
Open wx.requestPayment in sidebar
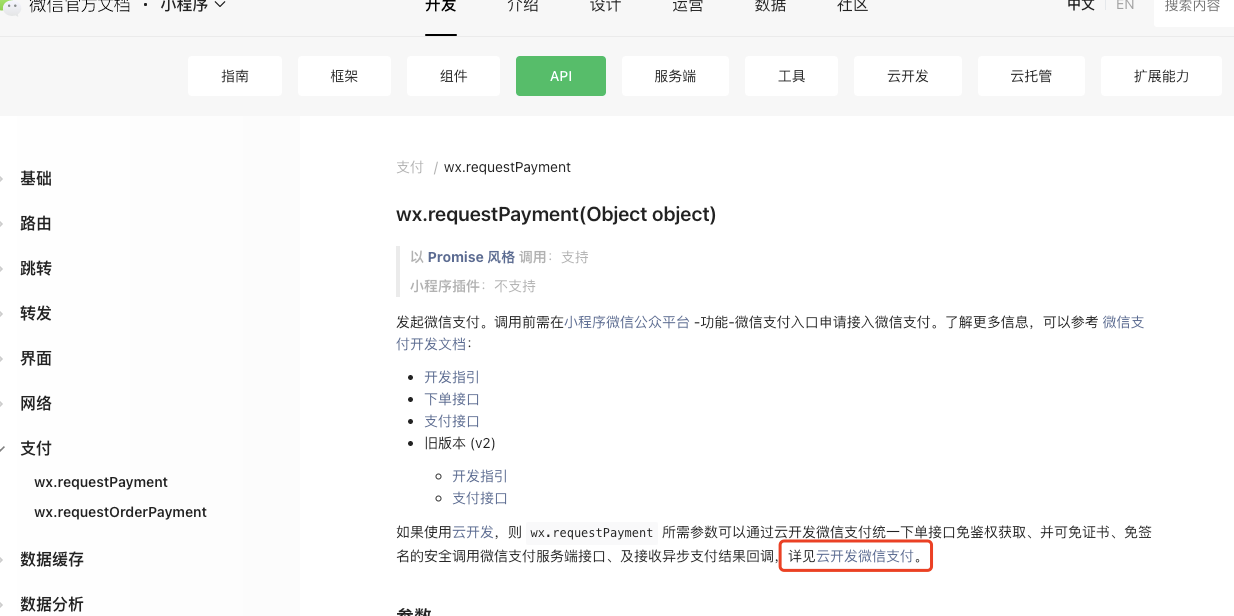pos(101,482)
